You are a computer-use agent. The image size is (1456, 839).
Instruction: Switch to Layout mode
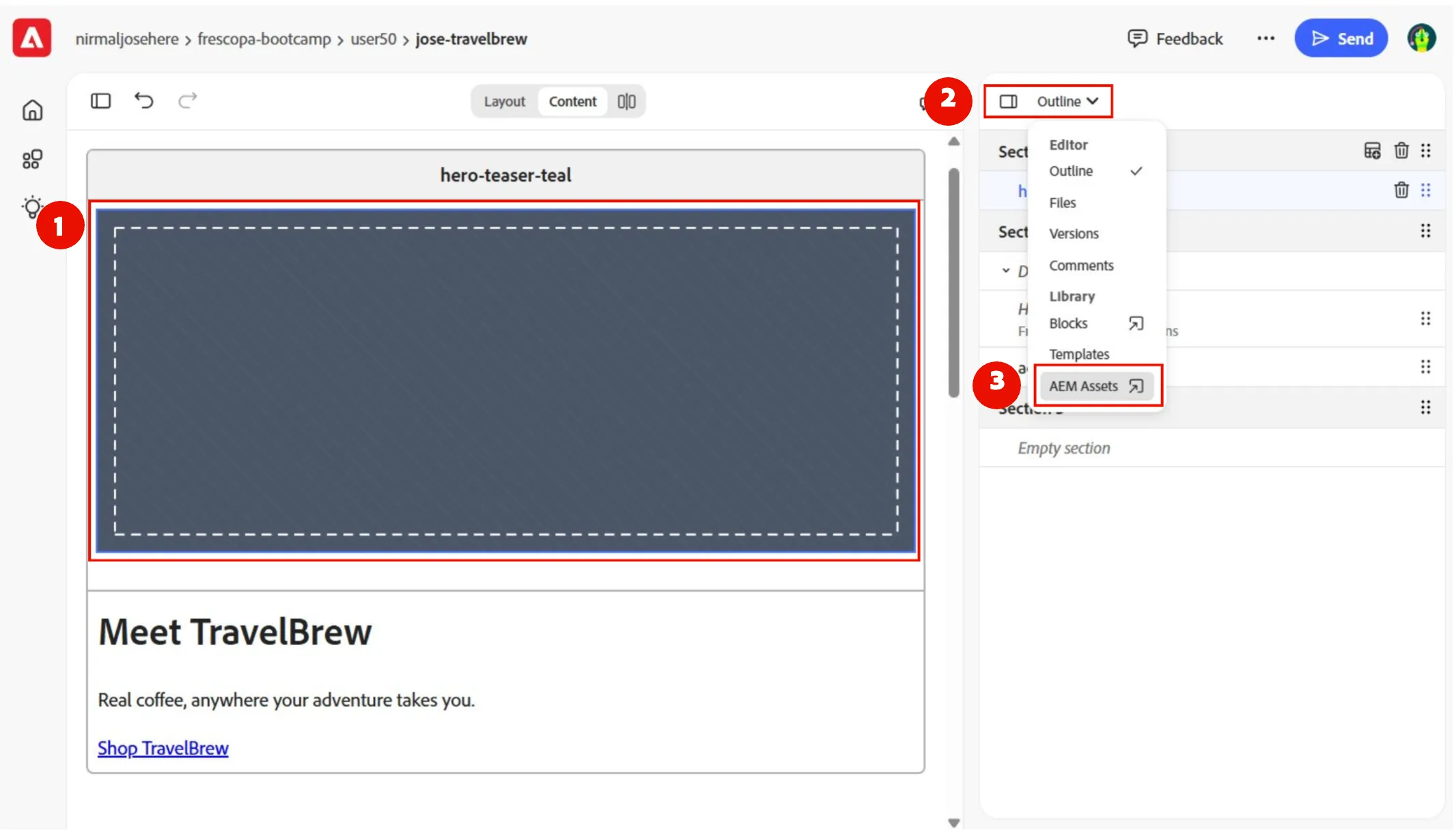[x=504, y=102]
